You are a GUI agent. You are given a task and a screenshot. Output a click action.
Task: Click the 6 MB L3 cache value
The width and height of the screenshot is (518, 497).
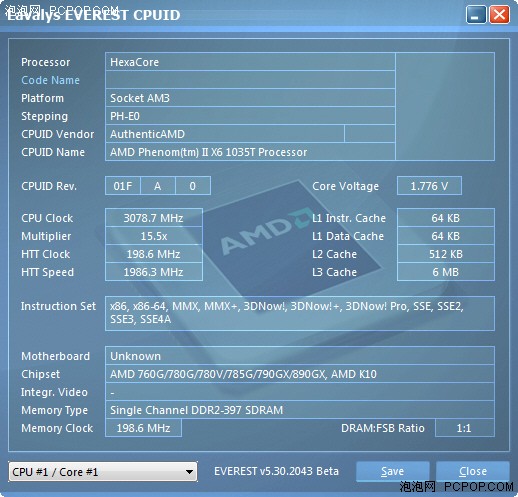(446, 272)
